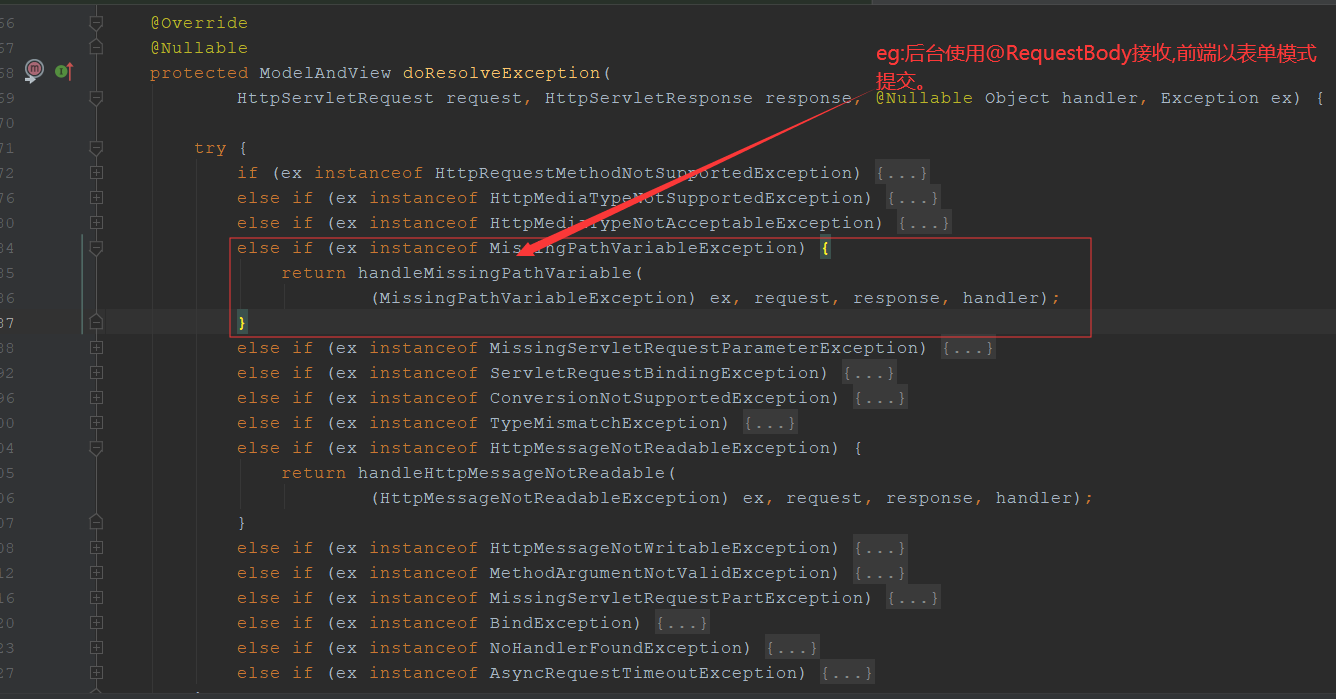
Task: Collapse fold marker on HttpMessageNotReadableException line
Action: (x=96, y=447)
